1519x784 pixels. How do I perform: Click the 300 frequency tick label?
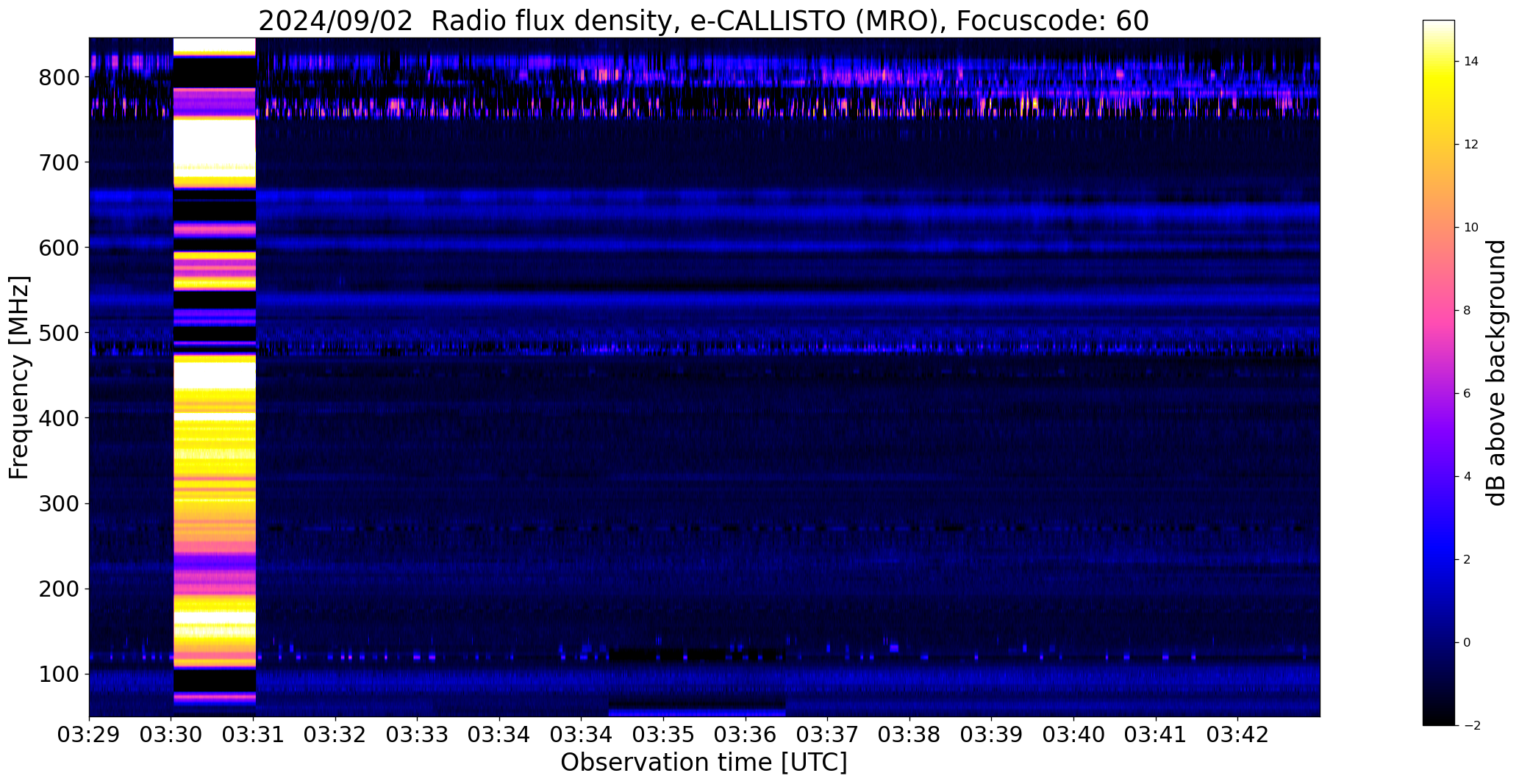(59, 503)
